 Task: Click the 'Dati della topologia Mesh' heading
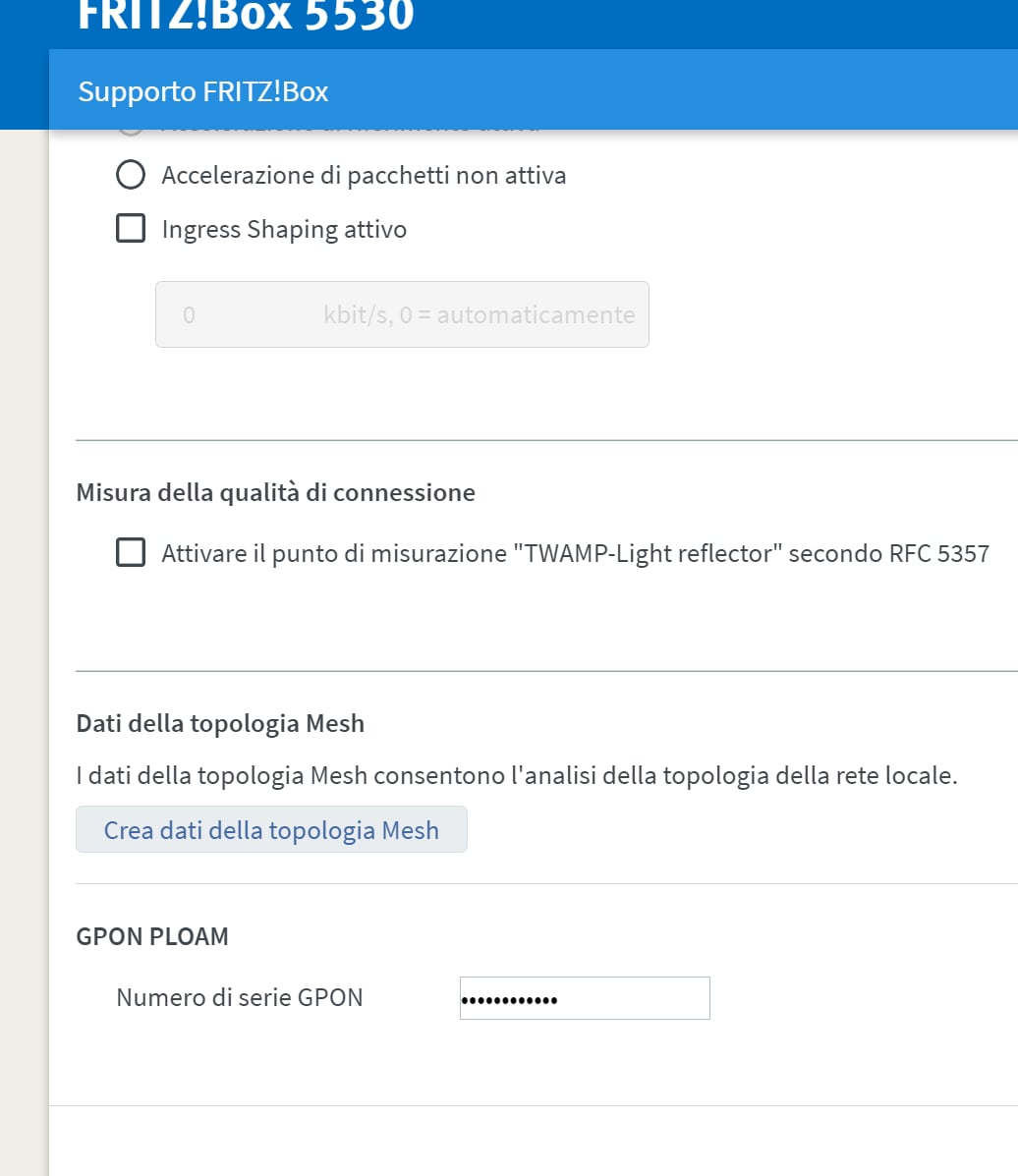click(x=220, y=724)
